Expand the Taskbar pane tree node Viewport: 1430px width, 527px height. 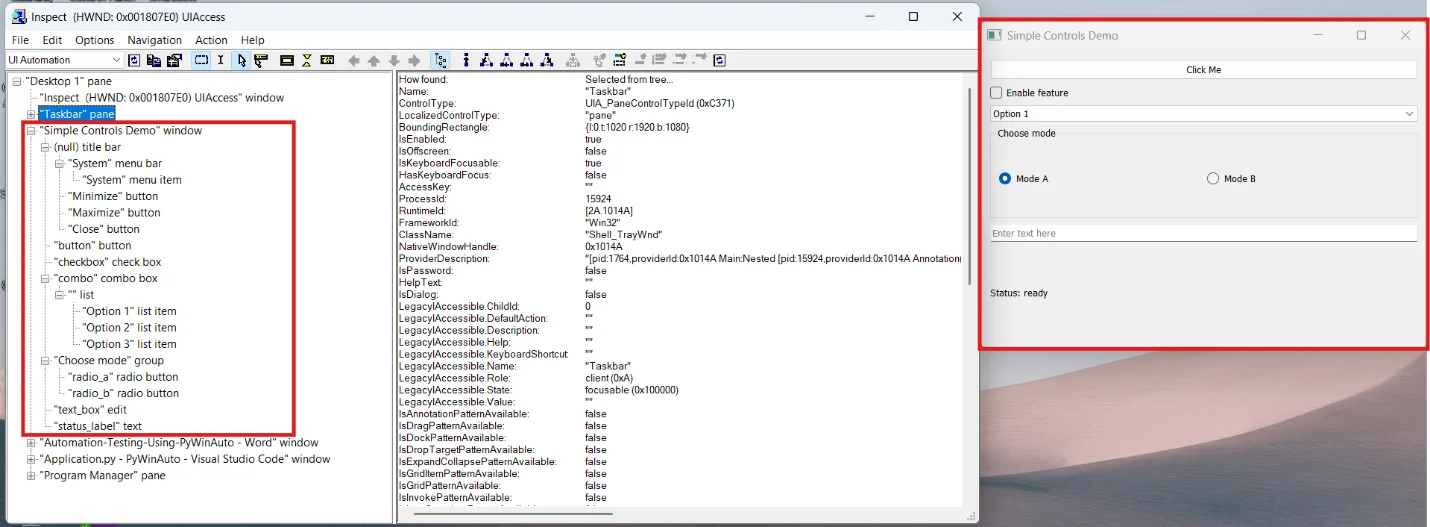coord(31,114)
